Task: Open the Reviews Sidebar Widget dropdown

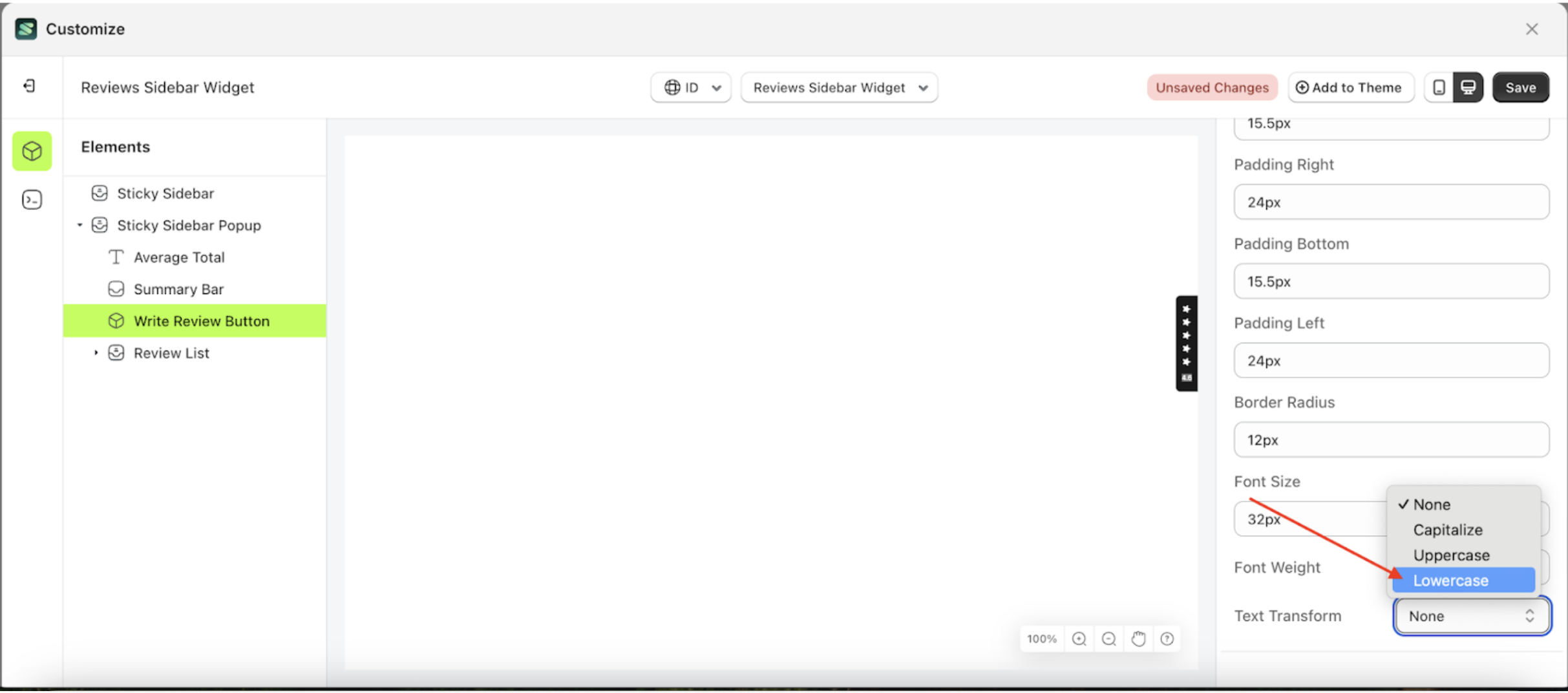Action: coord(838,87)
